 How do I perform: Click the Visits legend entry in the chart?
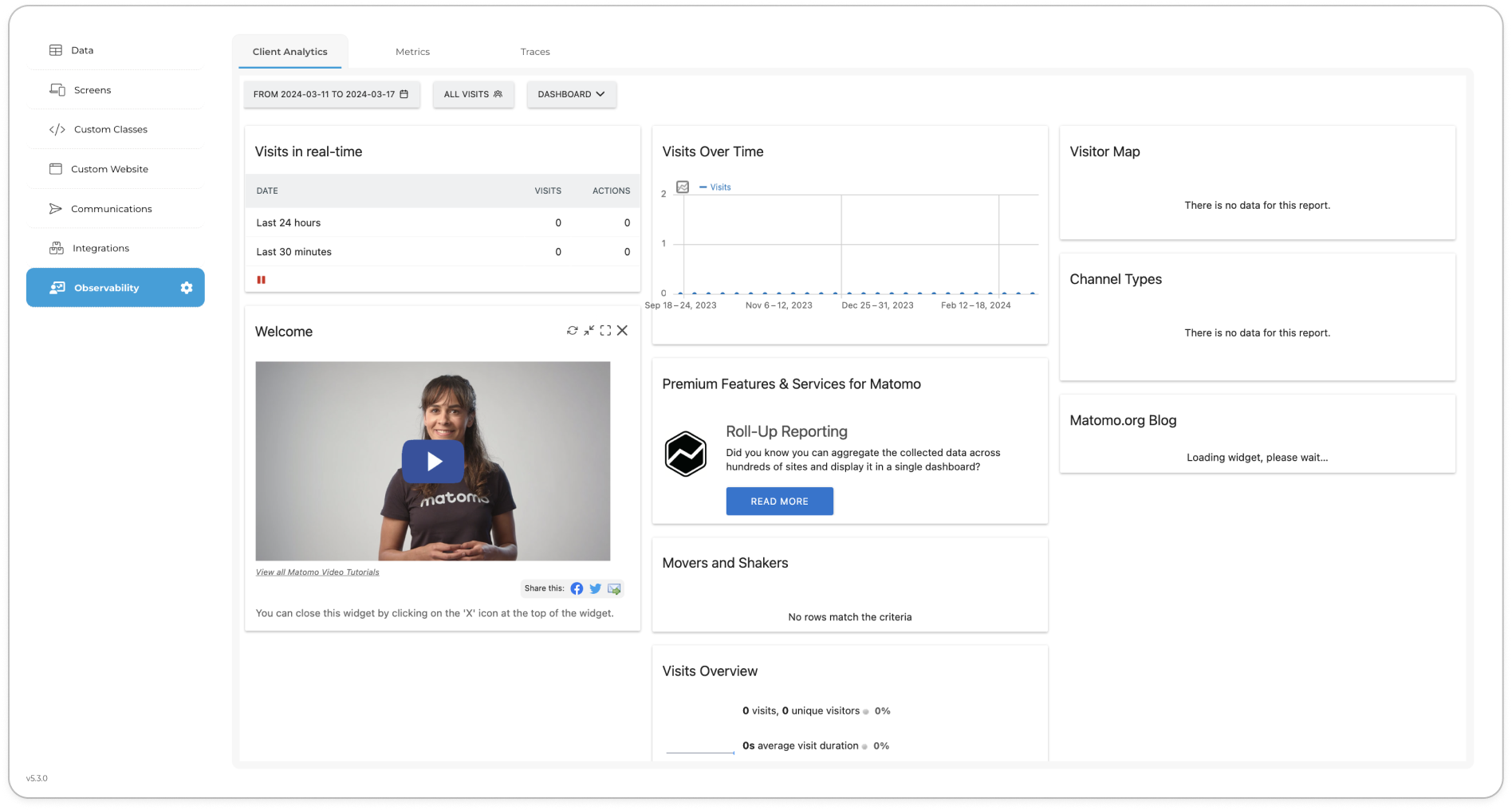coord(715,187)
